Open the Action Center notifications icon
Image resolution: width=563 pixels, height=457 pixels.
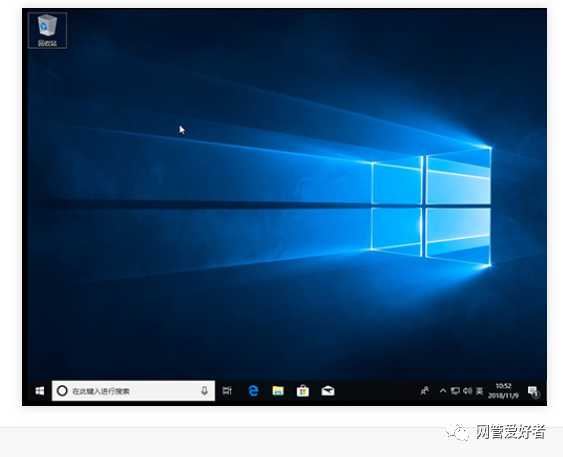click(534, 391)
